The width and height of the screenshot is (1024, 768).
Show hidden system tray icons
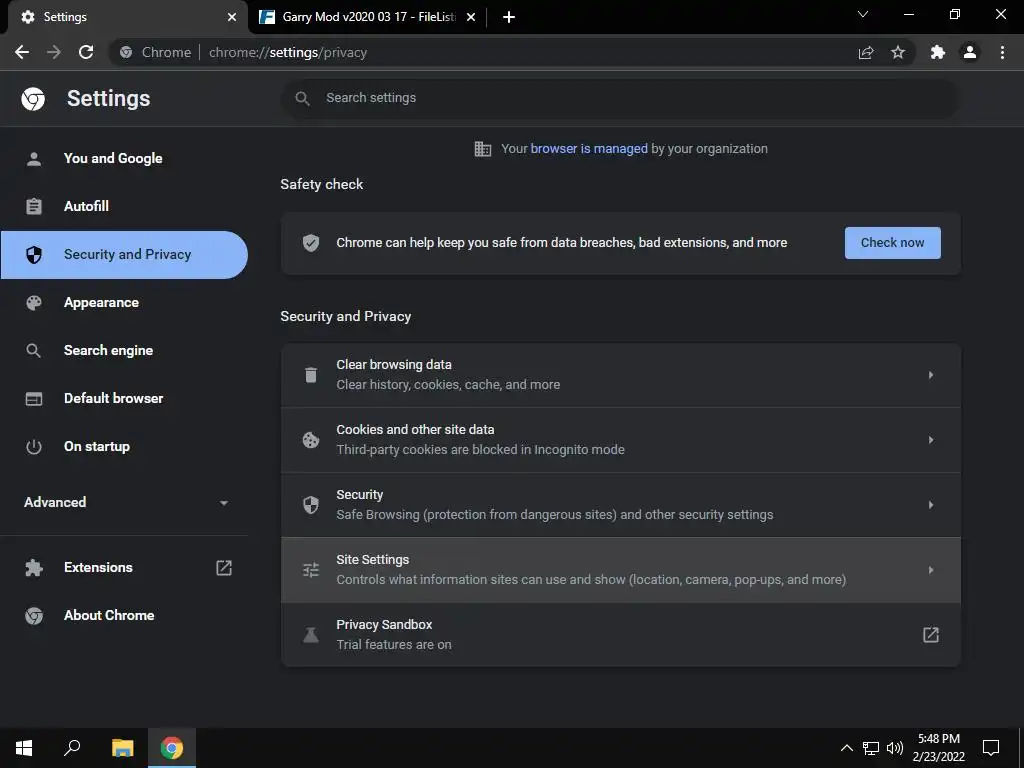click(x=846, y=748)
